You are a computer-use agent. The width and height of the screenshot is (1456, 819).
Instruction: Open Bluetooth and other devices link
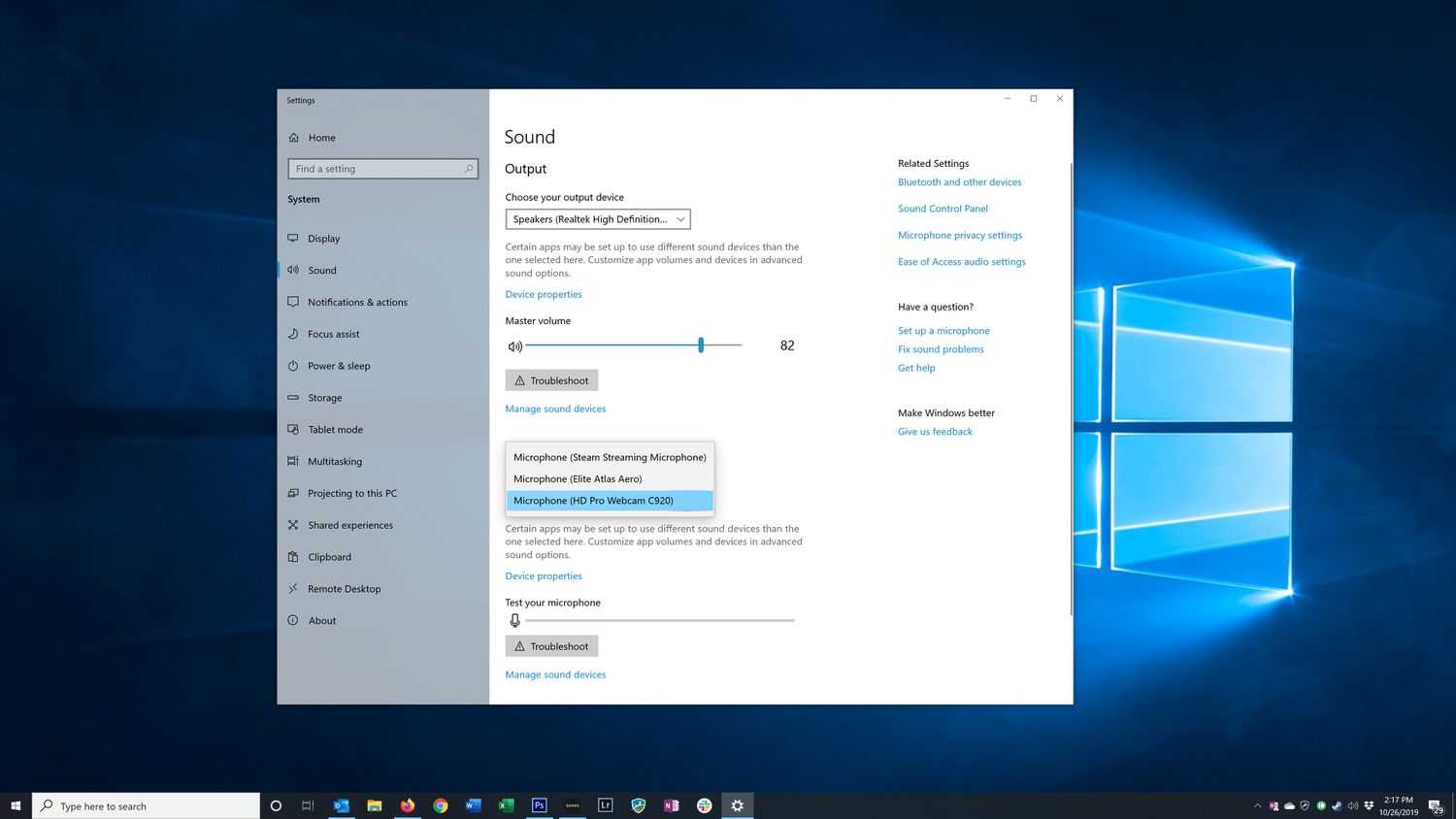(x=960, y=182)
